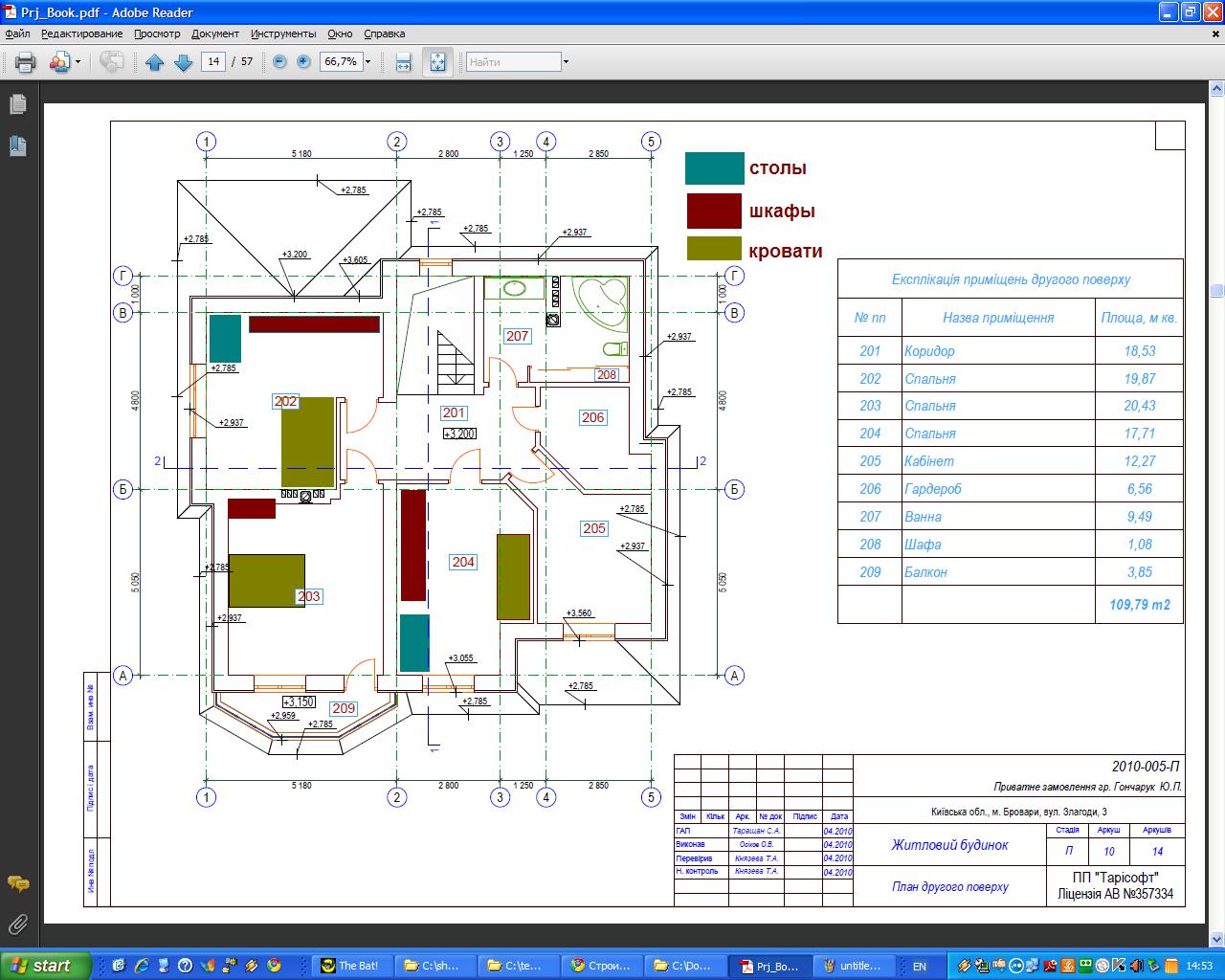This screenshot has width=1225, height=980.
Task: Select the fit width scrolling mode icon
Action: [x=404, y=62]
